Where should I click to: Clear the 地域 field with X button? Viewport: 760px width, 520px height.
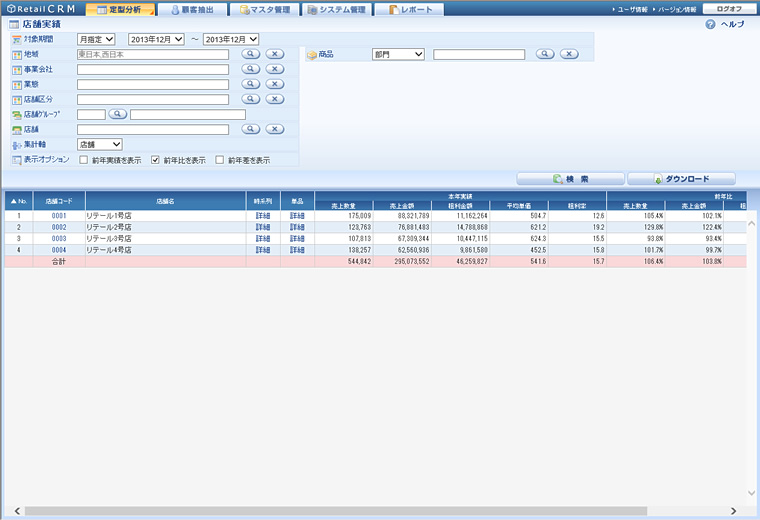tap(275, 54)
